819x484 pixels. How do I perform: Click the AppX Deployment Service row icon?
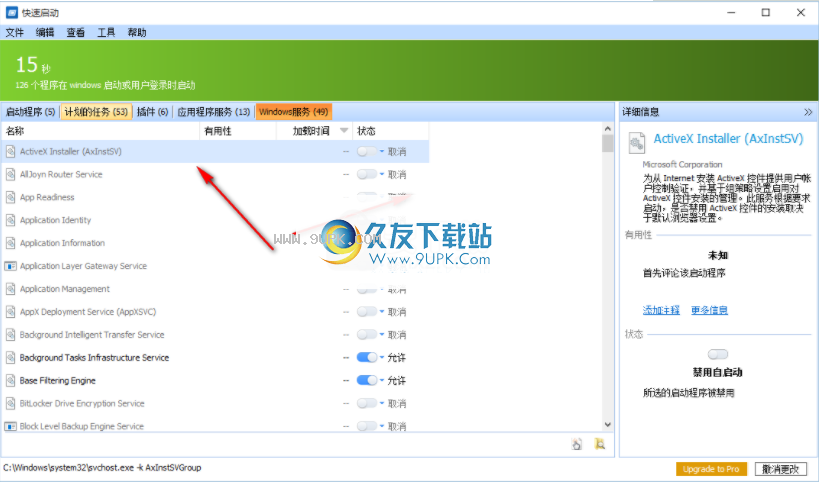tap(10, 312)
